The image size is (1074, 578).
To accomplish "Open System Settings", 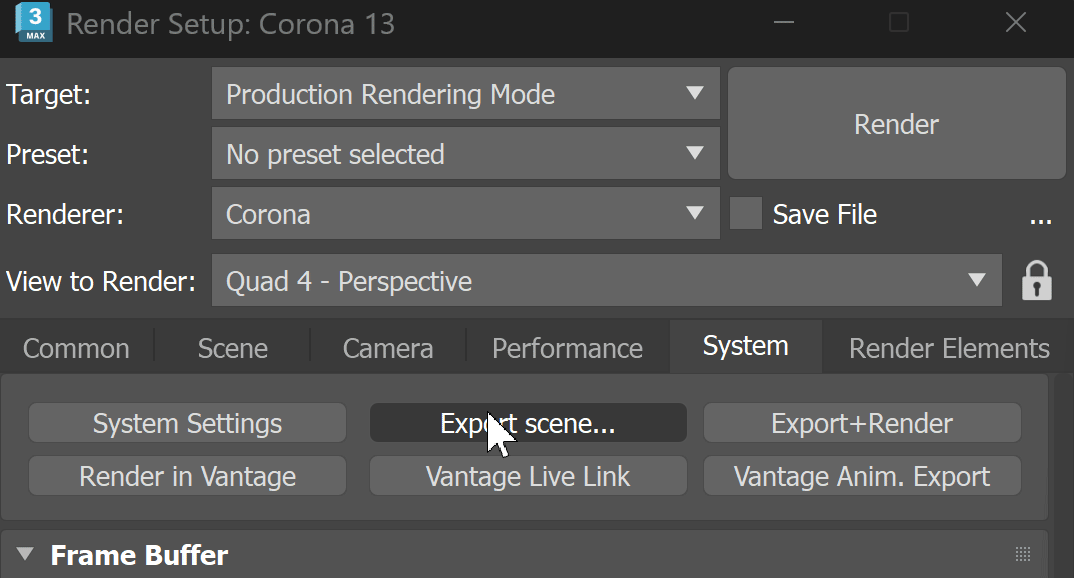I will click(x=187, y=423).
